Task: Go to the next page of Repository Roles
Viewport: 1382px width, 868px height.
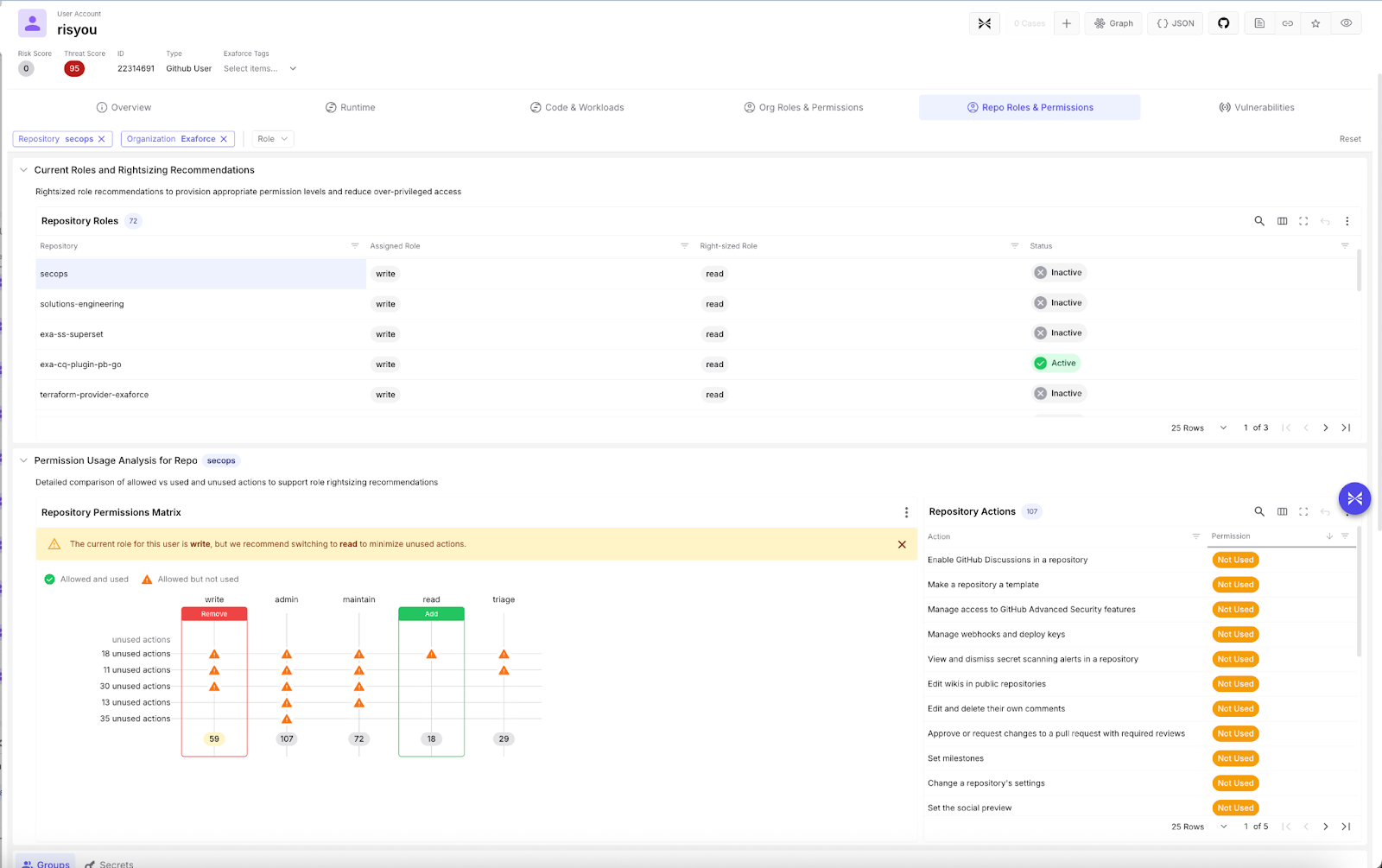Action: pyautogui.click(x=1326, y=428)
